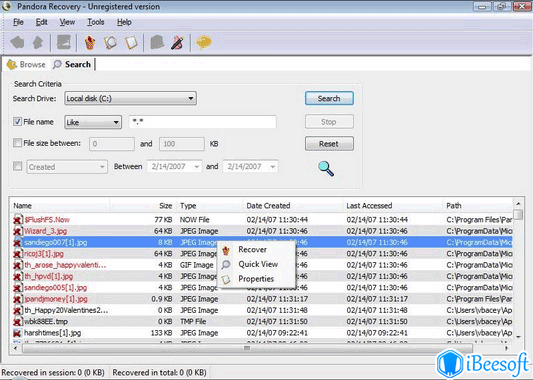Screen dimensions: 533x380
Task: Click the Stop button
Action: coord(329,122)
